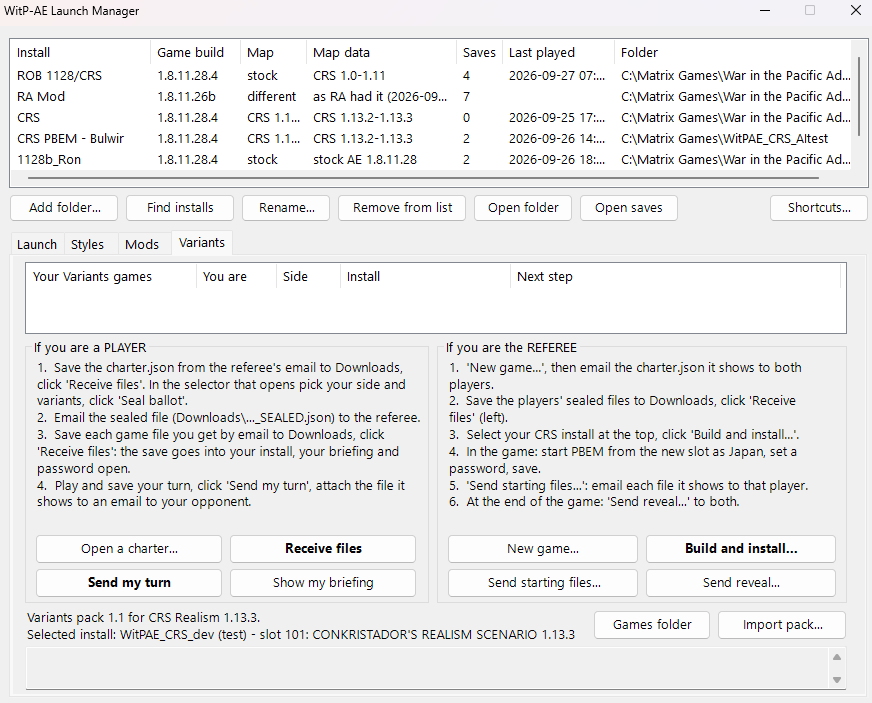Click the install list vertical scrollbar

pyautogui.click(x=859, y=96)
